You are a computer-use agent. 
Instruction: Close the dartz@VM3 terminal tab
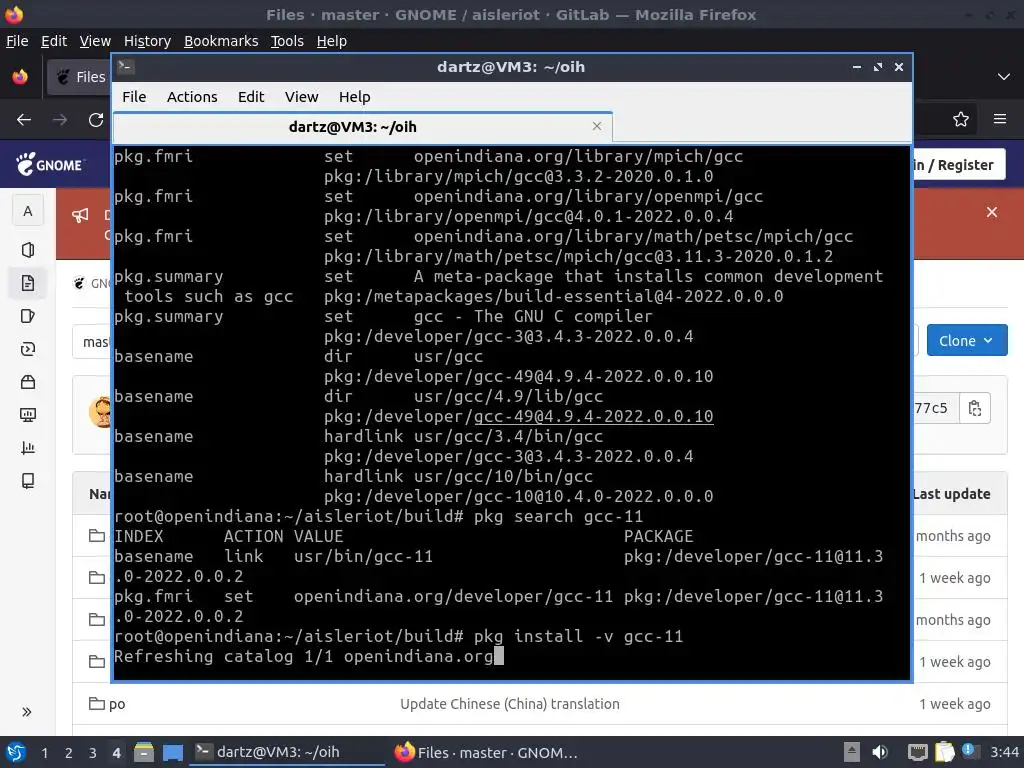tap(597, 126)
